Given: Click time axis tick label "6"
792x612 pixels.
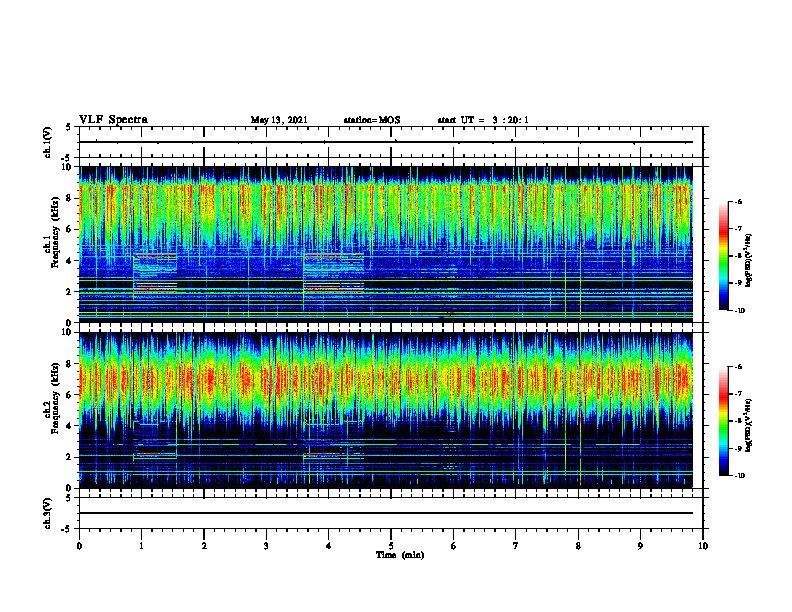Looking at the screenshot, I should tap(454, 546).
